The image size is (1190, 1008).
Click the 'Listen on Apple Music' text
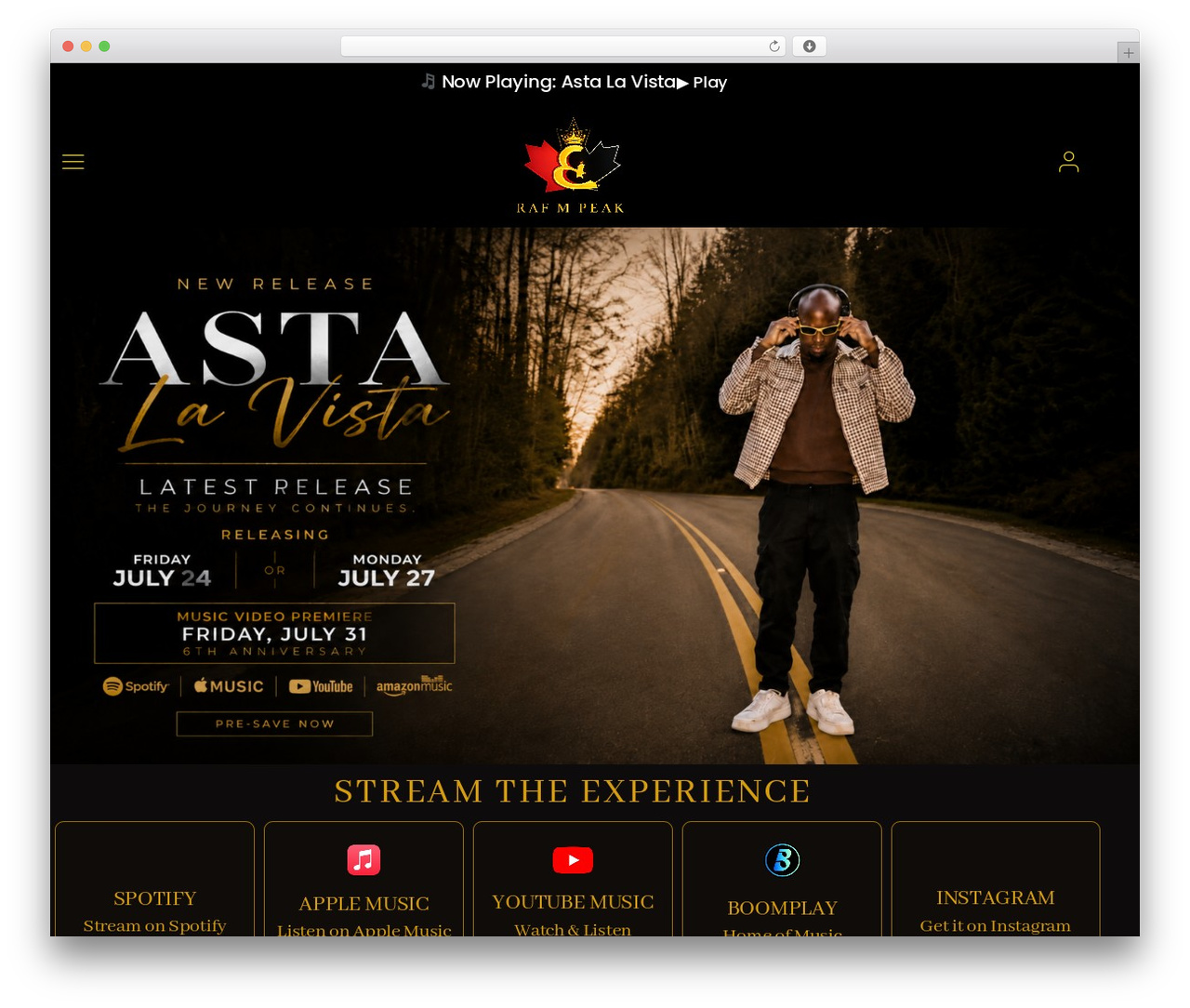click(x=364, y=930)
